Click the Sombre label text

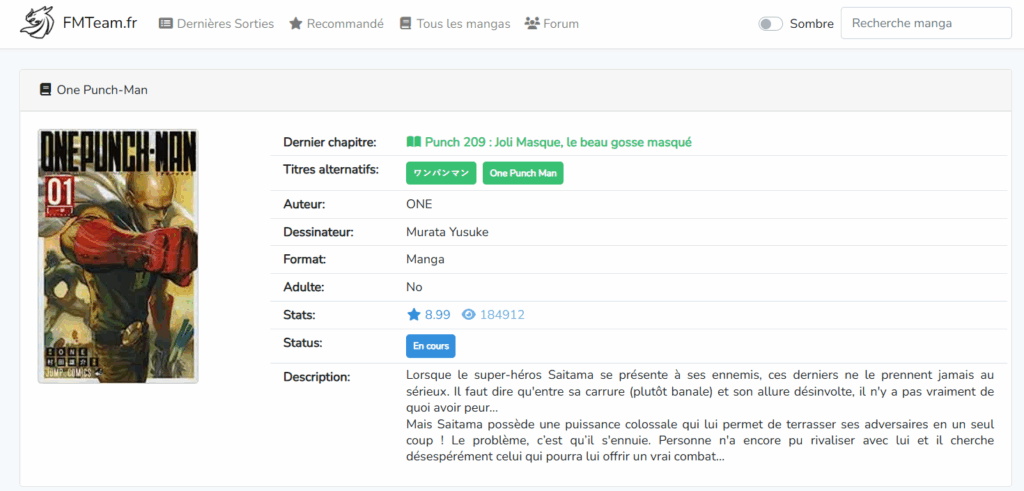coord(812,24)
